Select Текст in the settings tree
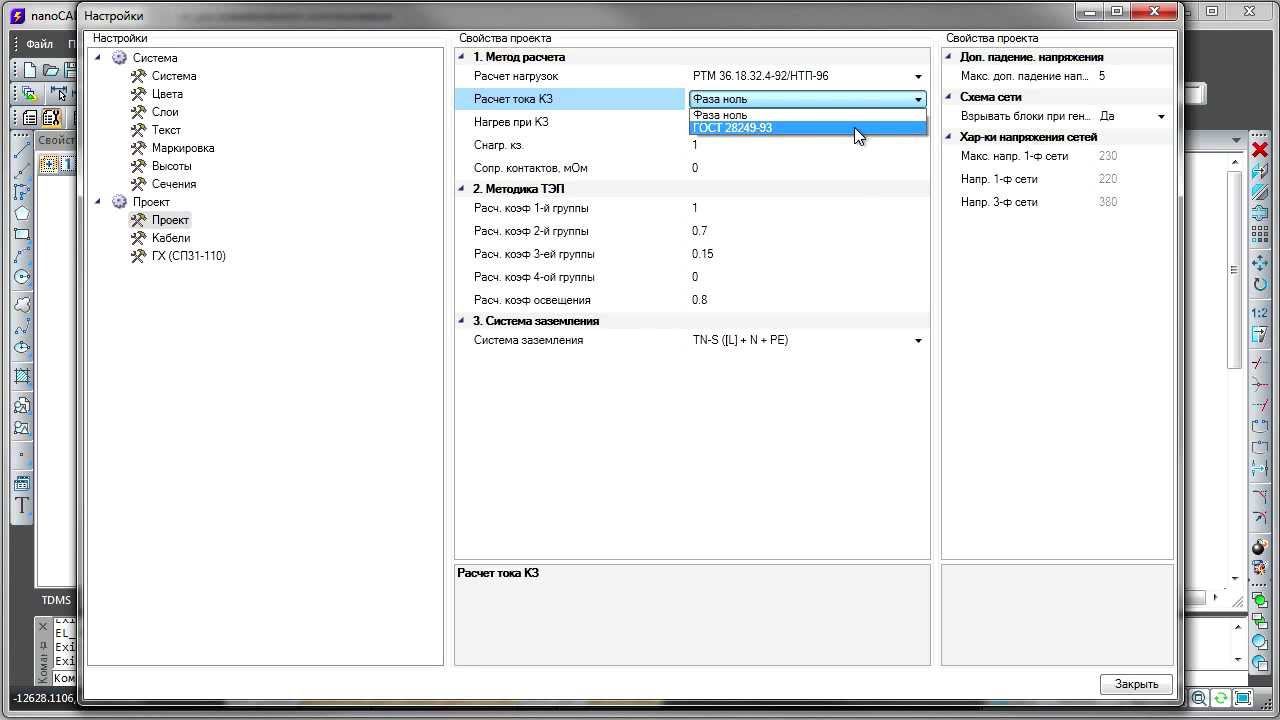This screenshot has height=720, width=1280. (166, 130)
